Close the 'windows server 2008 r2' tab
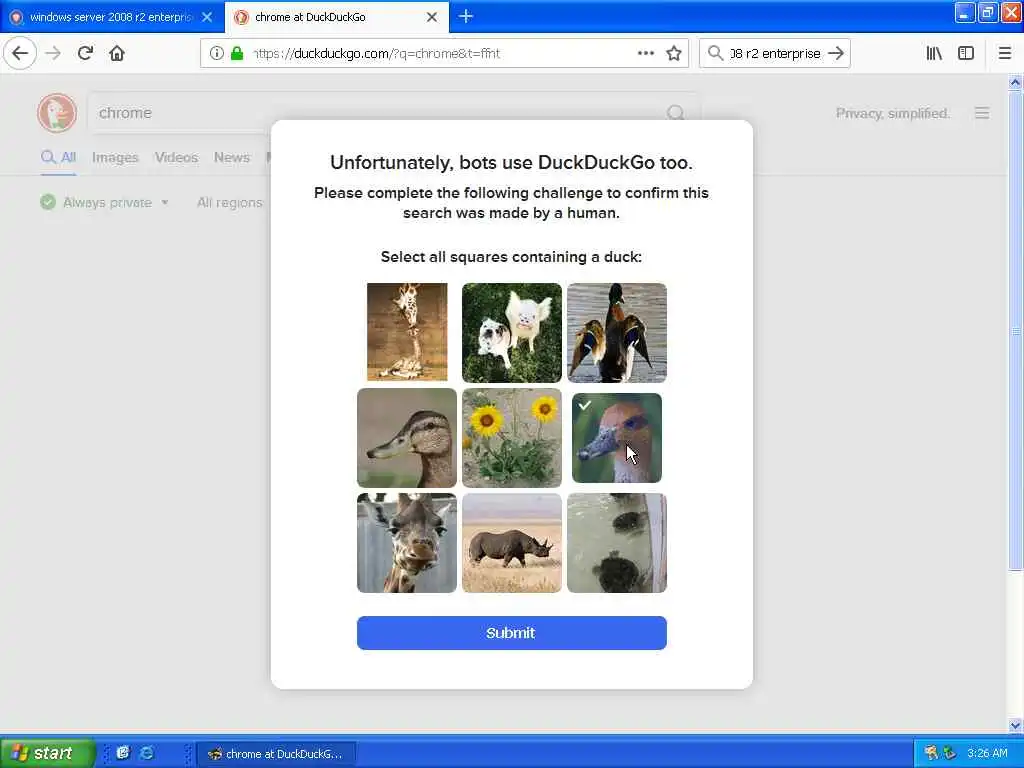 (x=207, y=17)
